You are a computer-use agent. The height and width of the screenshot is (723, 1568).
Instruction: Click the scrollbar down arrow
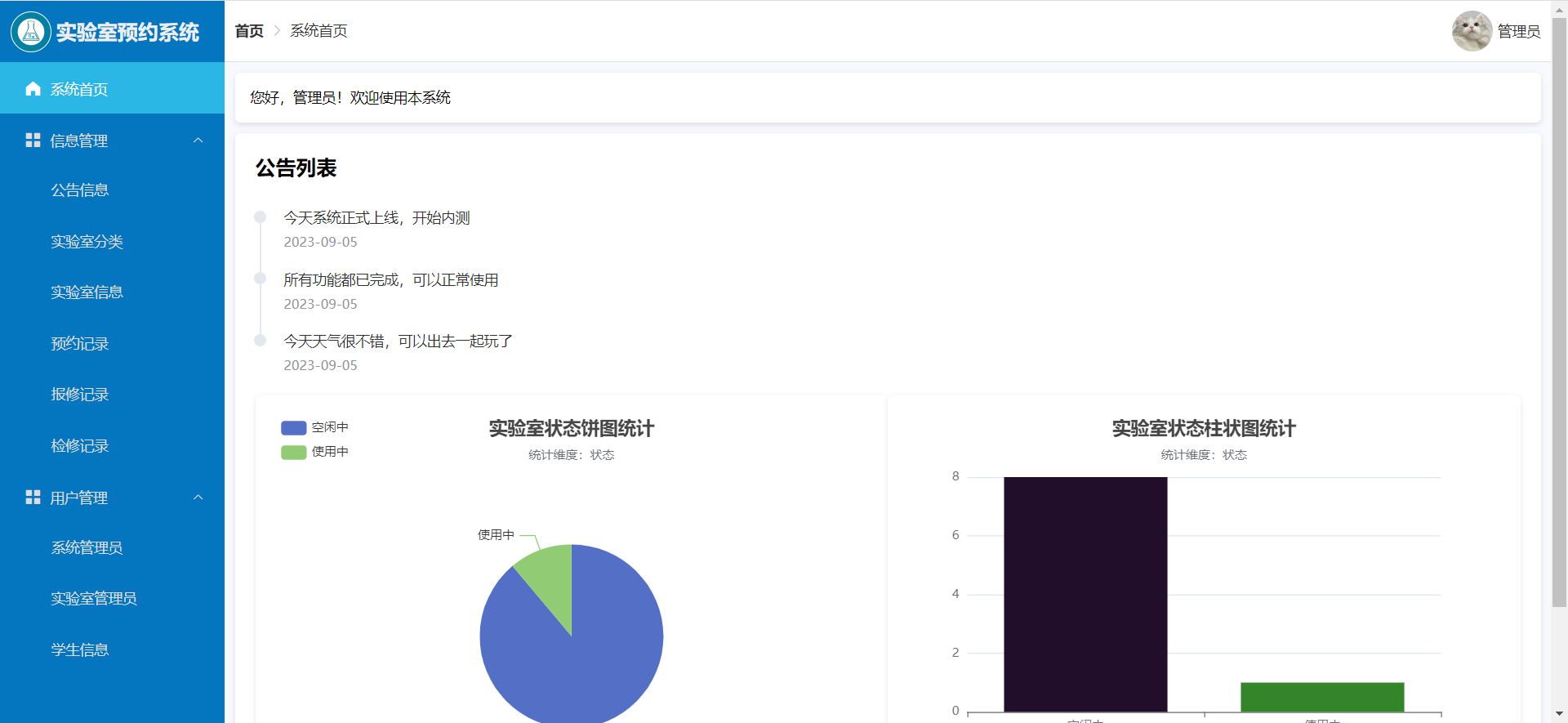[1560, 714]
